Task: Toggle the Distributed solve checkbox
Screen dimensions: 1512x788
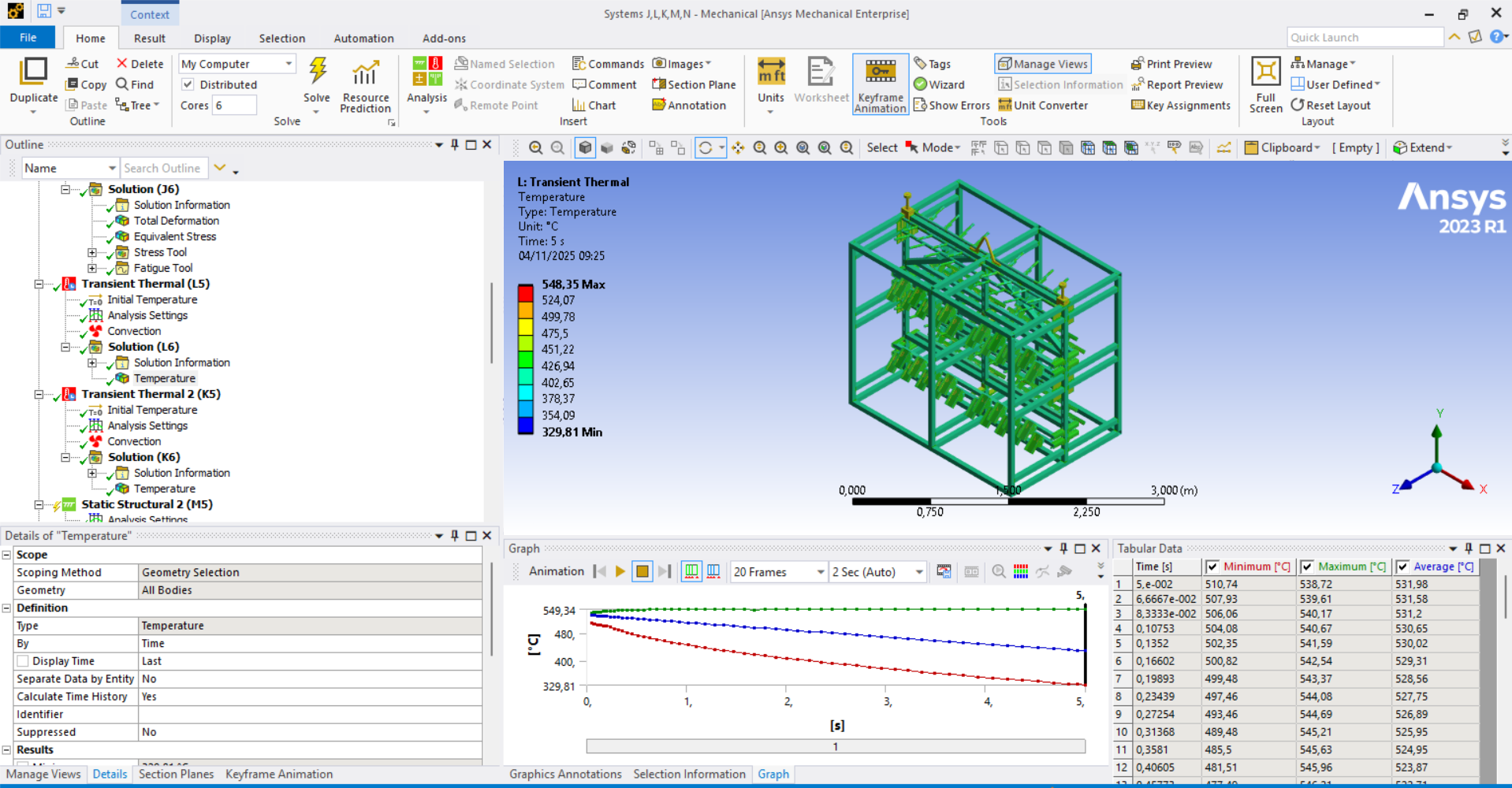Action: pyautogui.click(x=188, y=84)
